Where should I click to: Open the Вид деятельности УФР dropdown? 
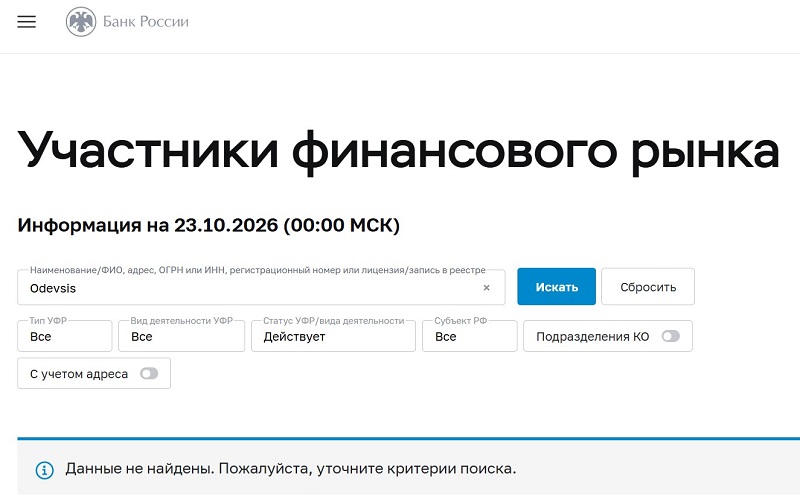pyautogui.click(x=182, y=336)
